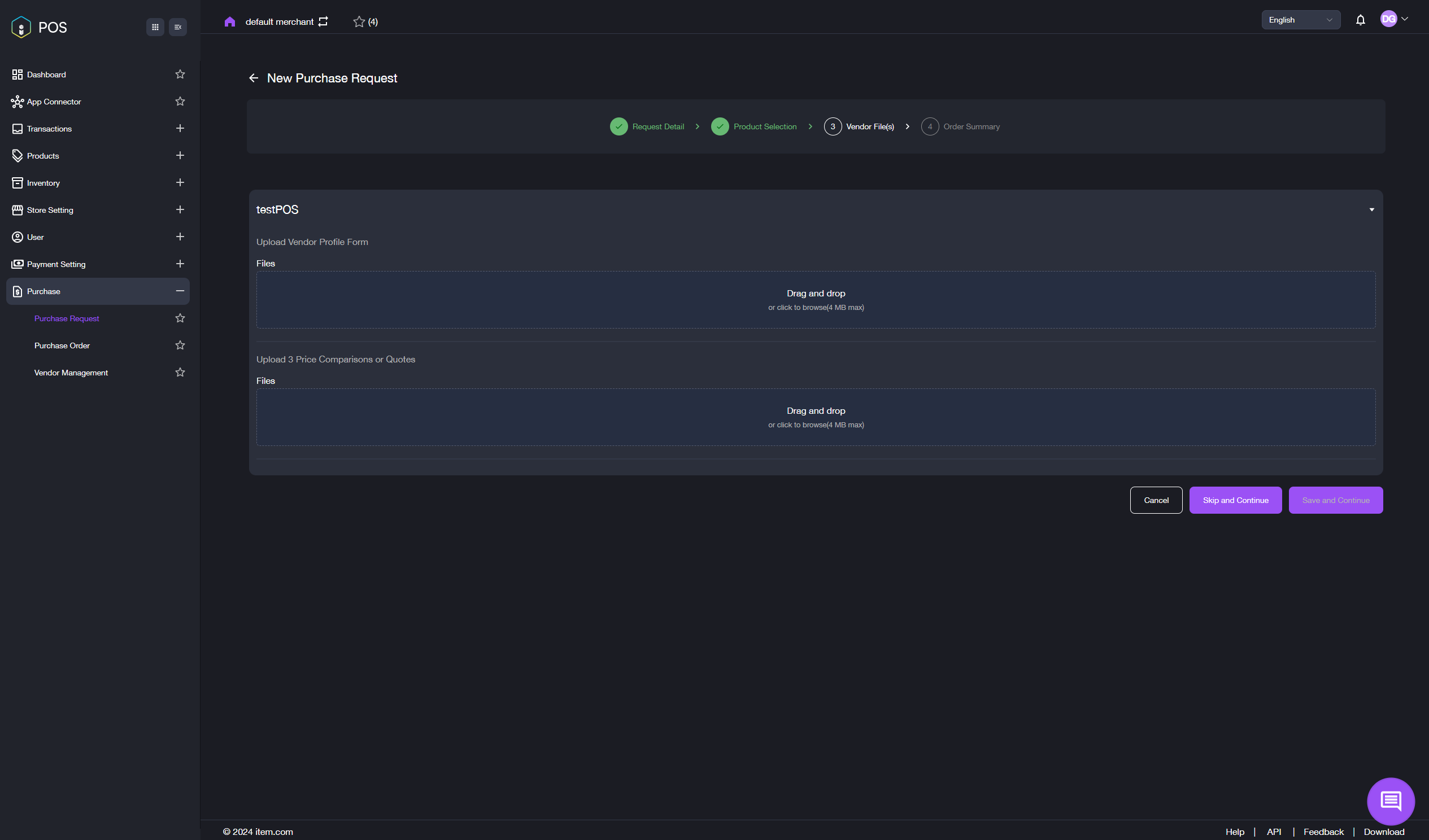1429x840 pixels.
Task: Go to Request Detail step
Action: (x=647, y=126)
